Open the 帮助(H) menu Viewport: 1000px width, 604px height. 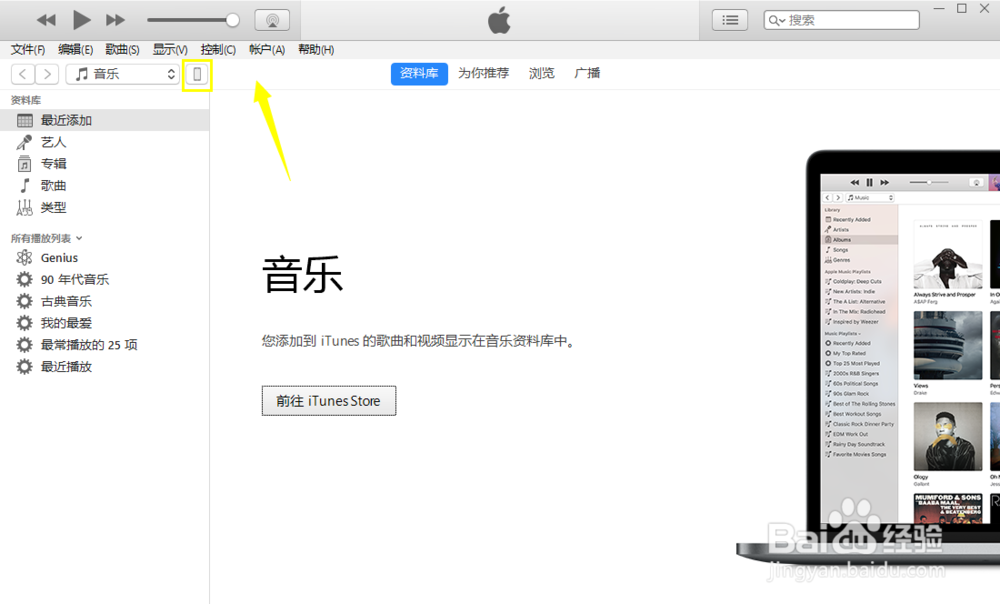click(x=316, y=50)
